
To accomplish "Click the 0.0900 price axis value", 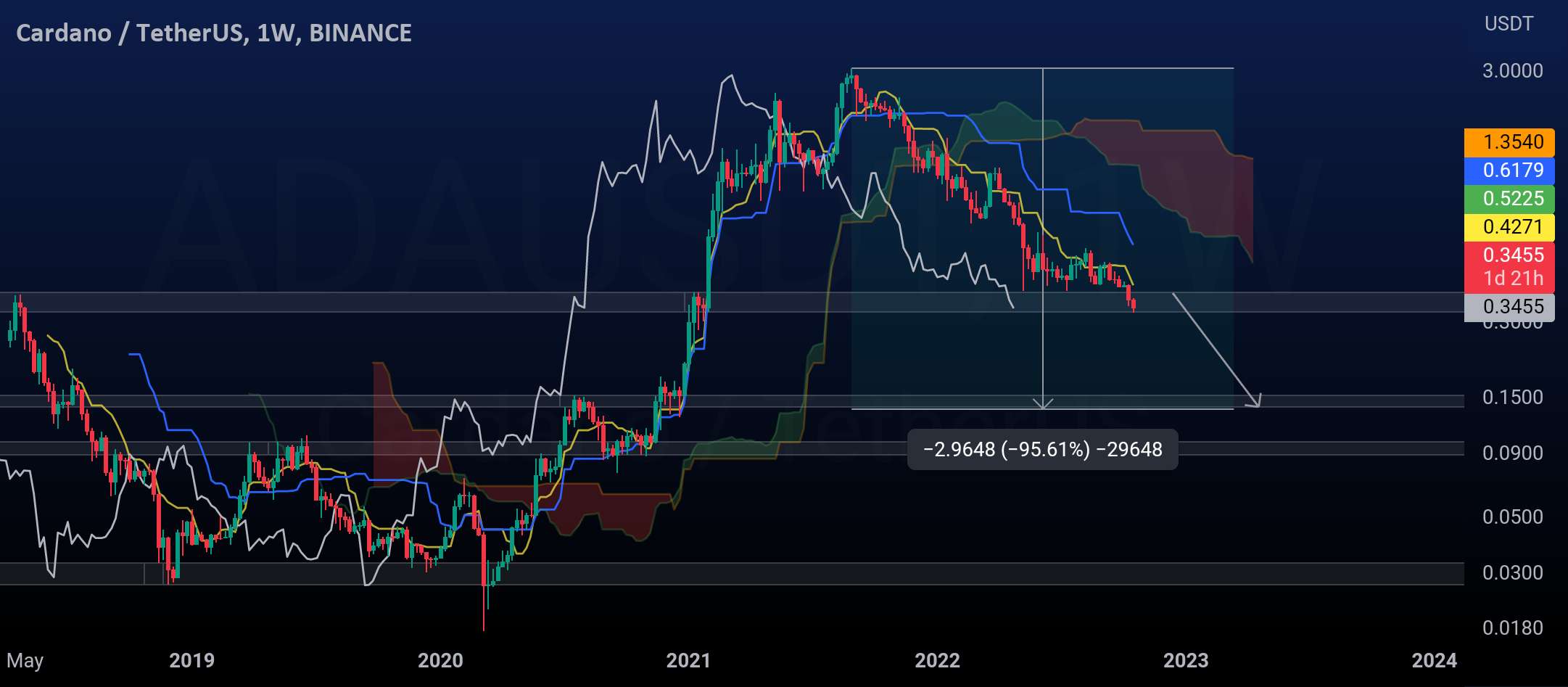I will 1512,453.
